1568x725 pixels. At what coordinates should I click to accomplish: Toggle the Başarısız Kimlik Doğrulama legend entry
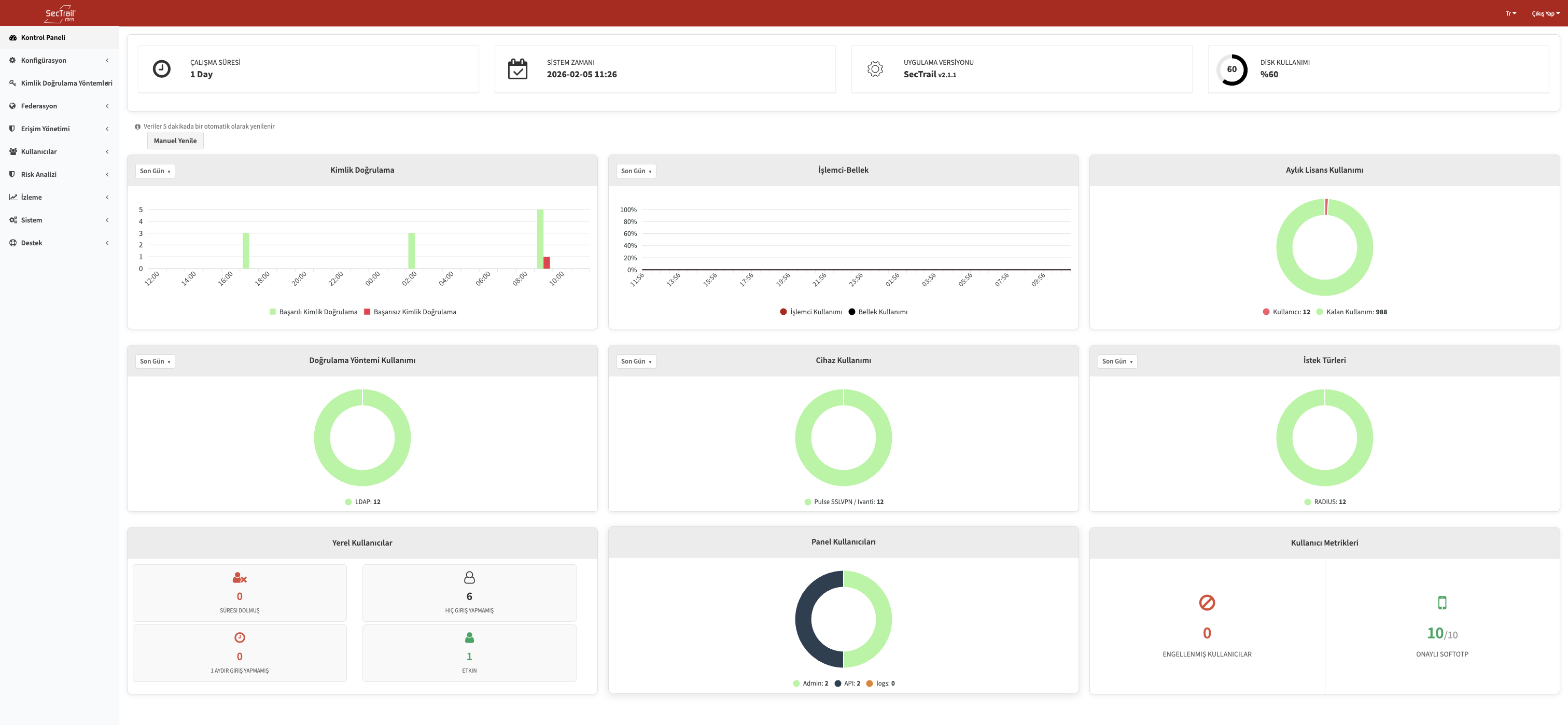412,312
